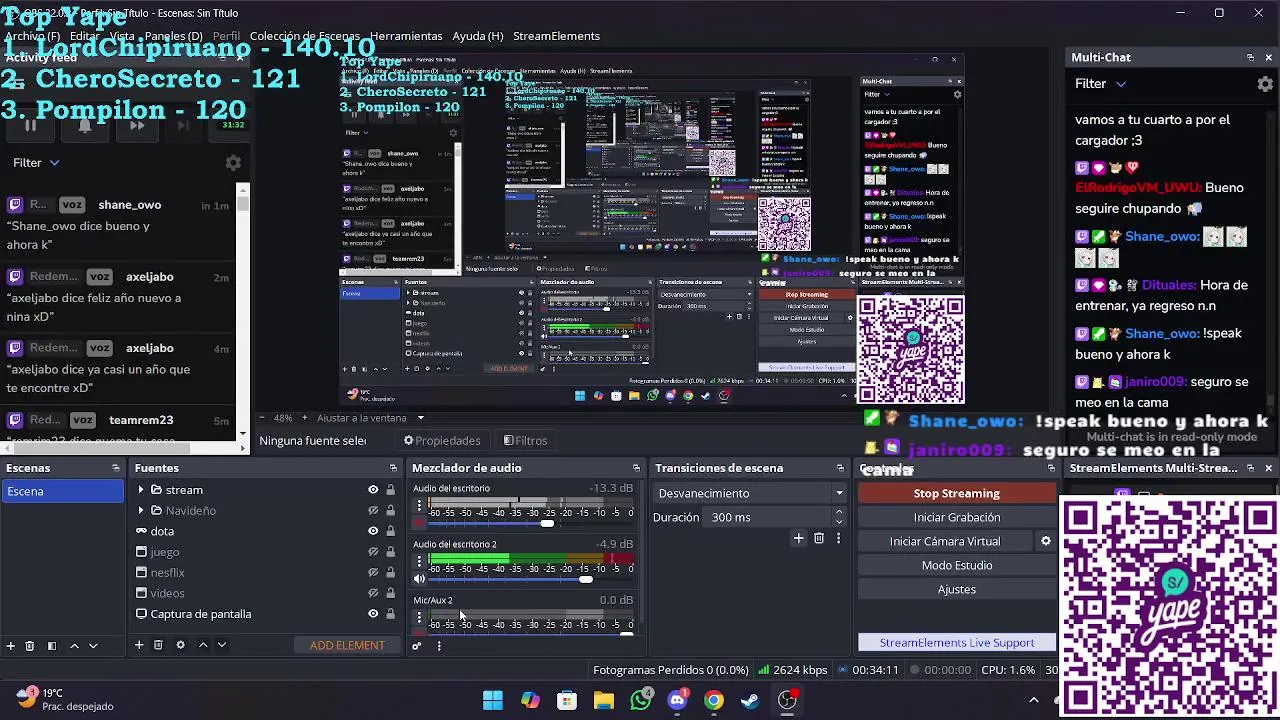Open the Colección de Escenas menu
This screenshot has height=720, width=1280.
304,36
